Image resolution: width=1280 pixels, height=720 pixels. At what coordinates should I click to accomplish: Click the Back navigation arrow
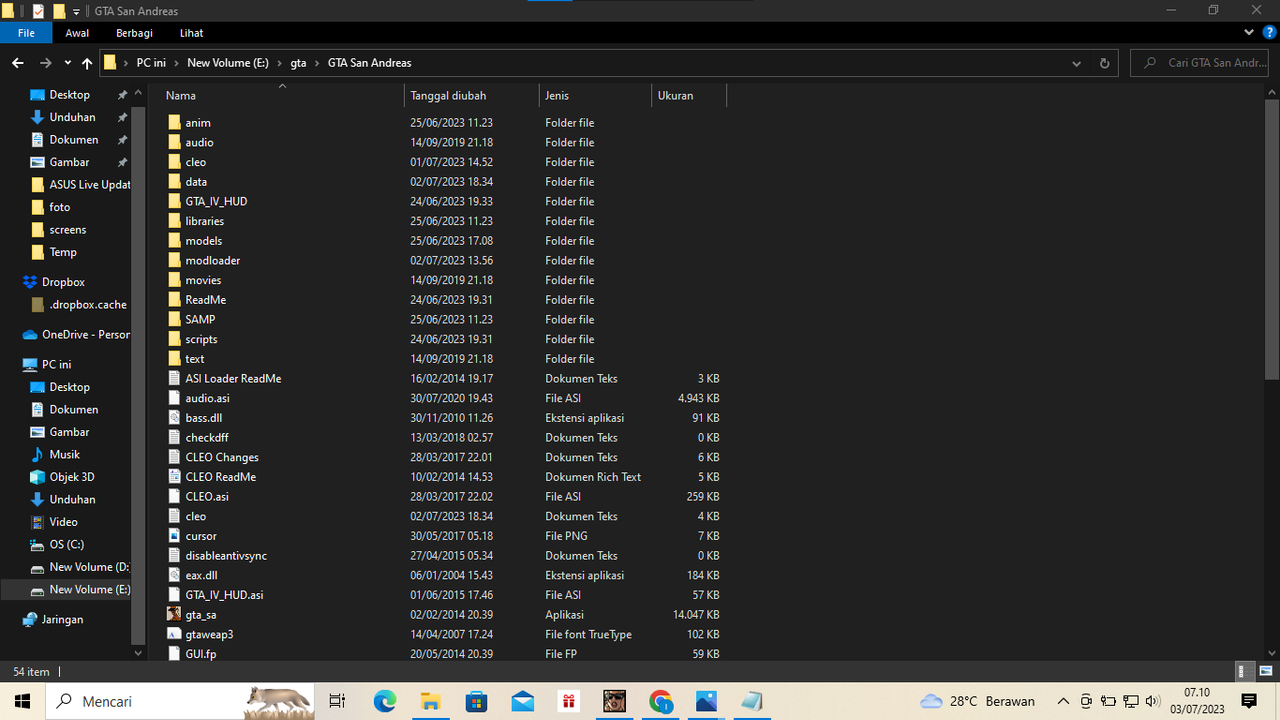coord(17,63)
